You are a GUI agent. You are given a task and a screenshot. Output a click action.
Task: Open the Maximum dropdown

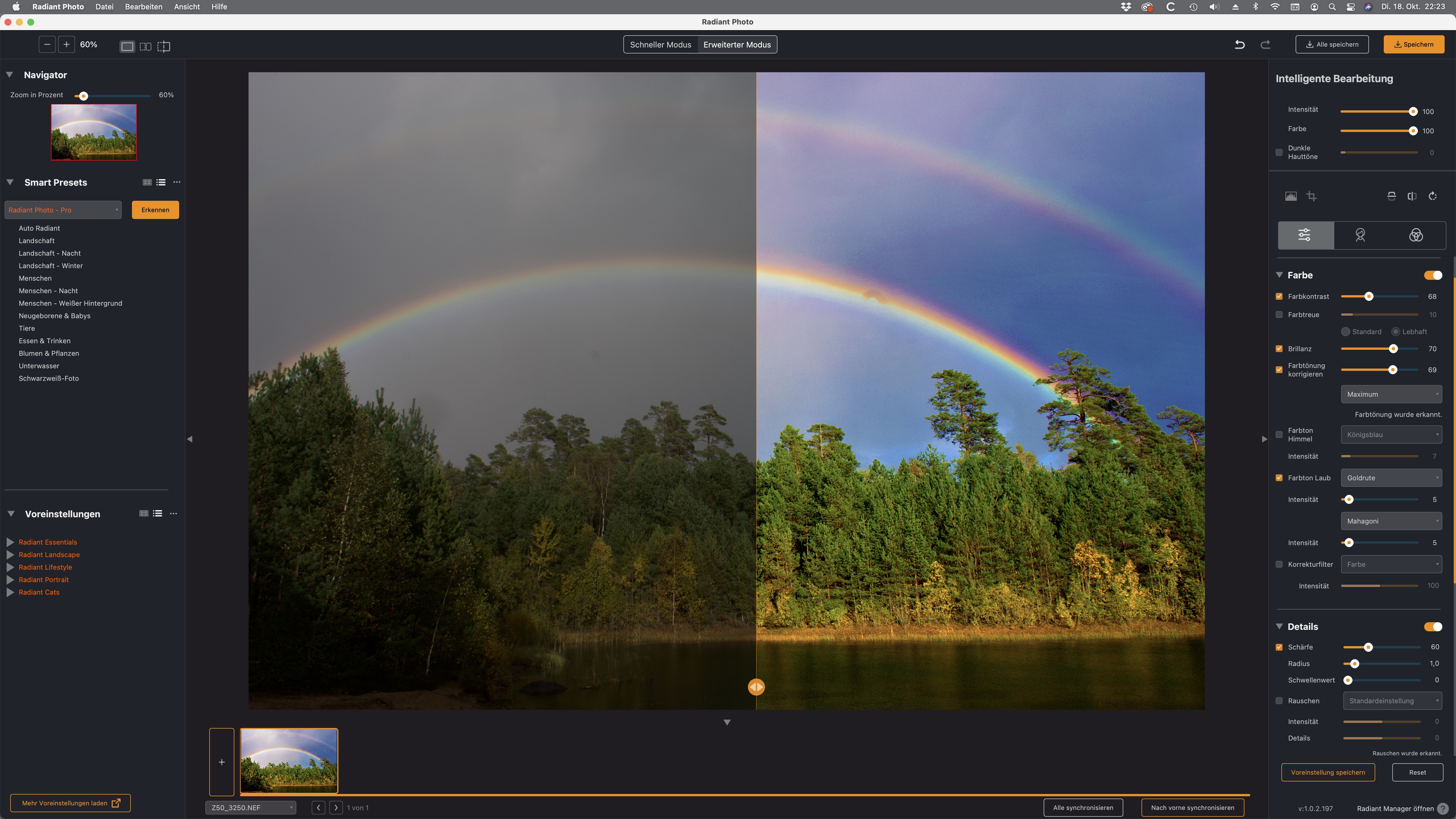click(x=1391, y=394)
